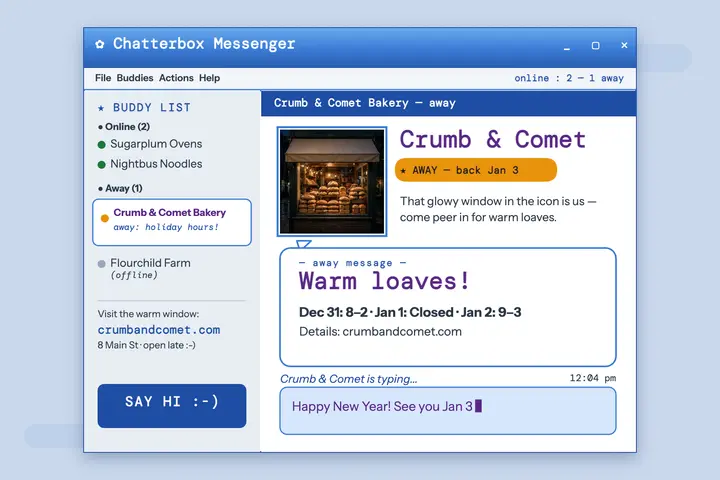Click 'That glowy window in the icon' description
The height and width of the screenshot is (480, 720).
point(498,209)
